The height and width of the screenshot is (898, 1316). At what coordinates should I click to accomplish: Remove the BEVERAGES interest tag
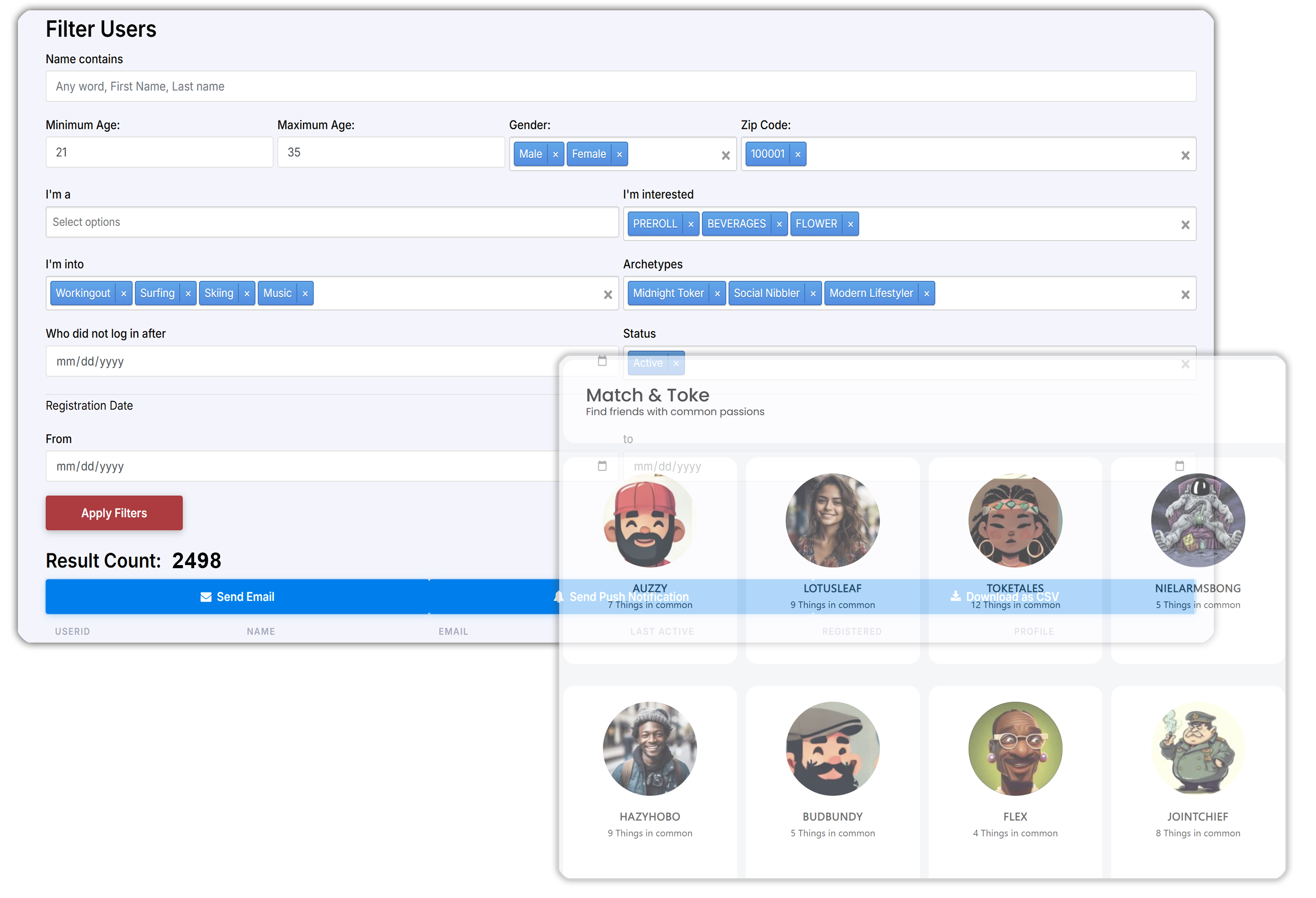coord(779,224)
